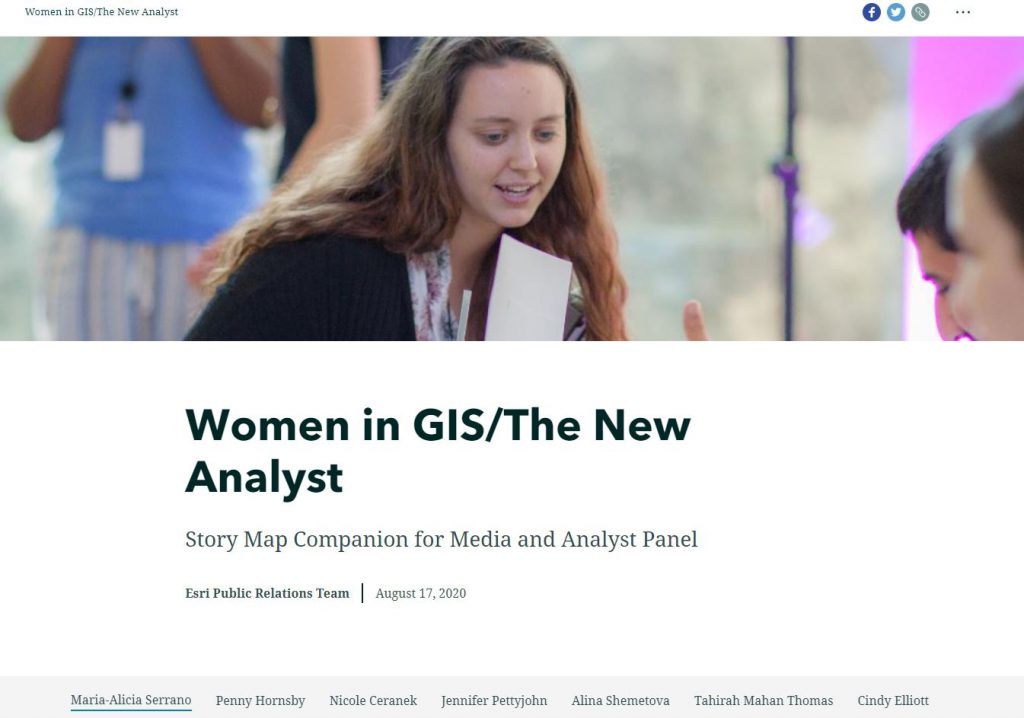Open Maria-Alicia Serrano section
The height and width of the screenshot is (718, 1024).
[131, 700]
